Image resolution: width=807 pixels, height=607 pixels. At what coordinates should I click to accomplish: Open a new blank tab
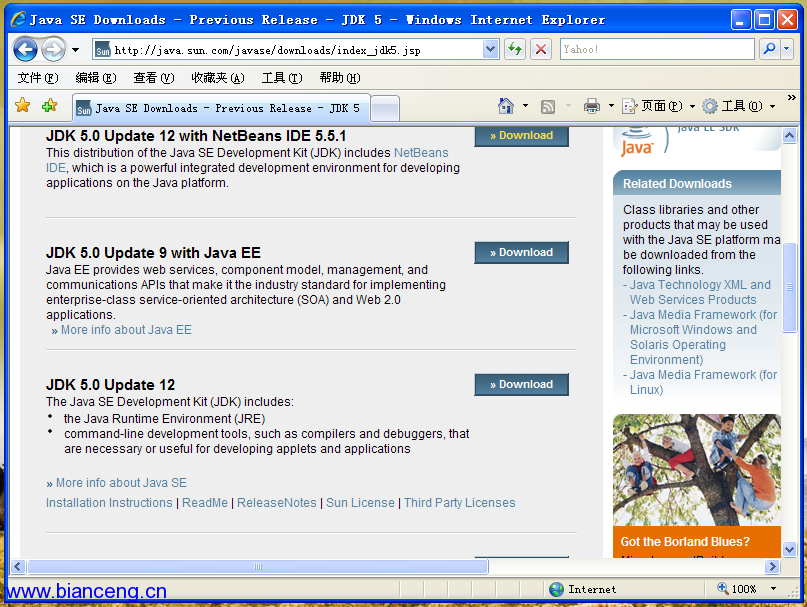pos(385,109)
